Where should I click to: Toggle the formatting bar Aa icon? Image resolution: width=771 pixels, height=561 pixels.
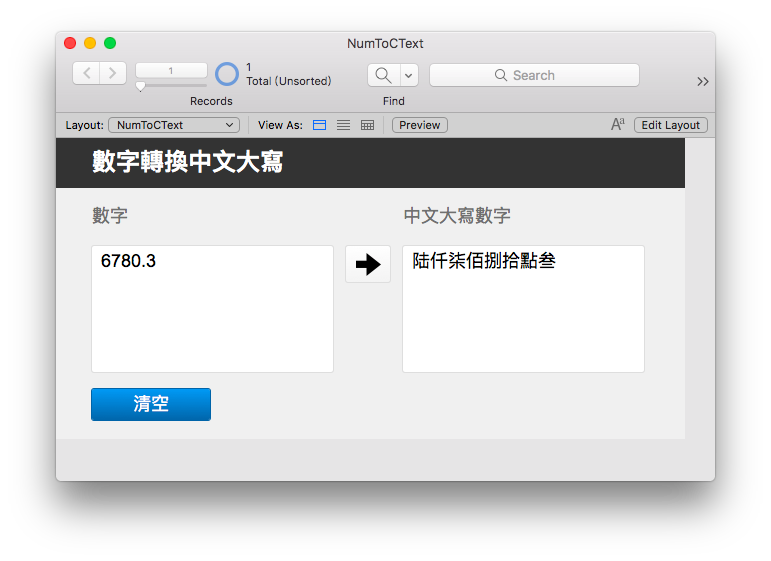(618, 124)
